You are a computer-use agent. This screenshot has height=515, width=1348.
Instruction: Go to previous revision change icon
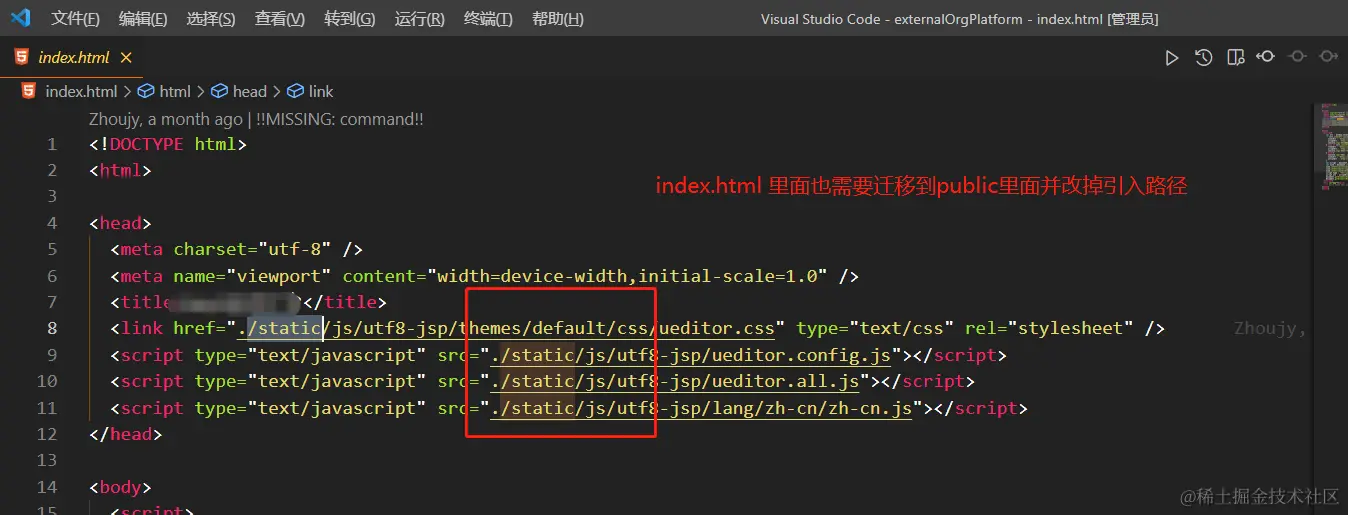pyautogui.click(x=1265, y=57)
